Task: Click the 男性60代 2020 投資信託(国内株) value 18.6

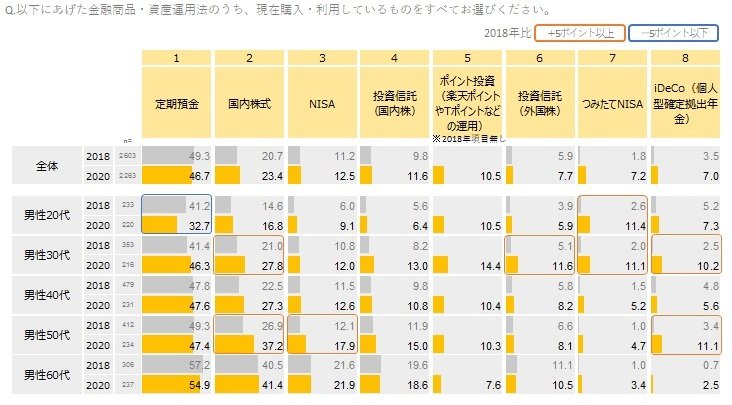Action: [417, 385]
